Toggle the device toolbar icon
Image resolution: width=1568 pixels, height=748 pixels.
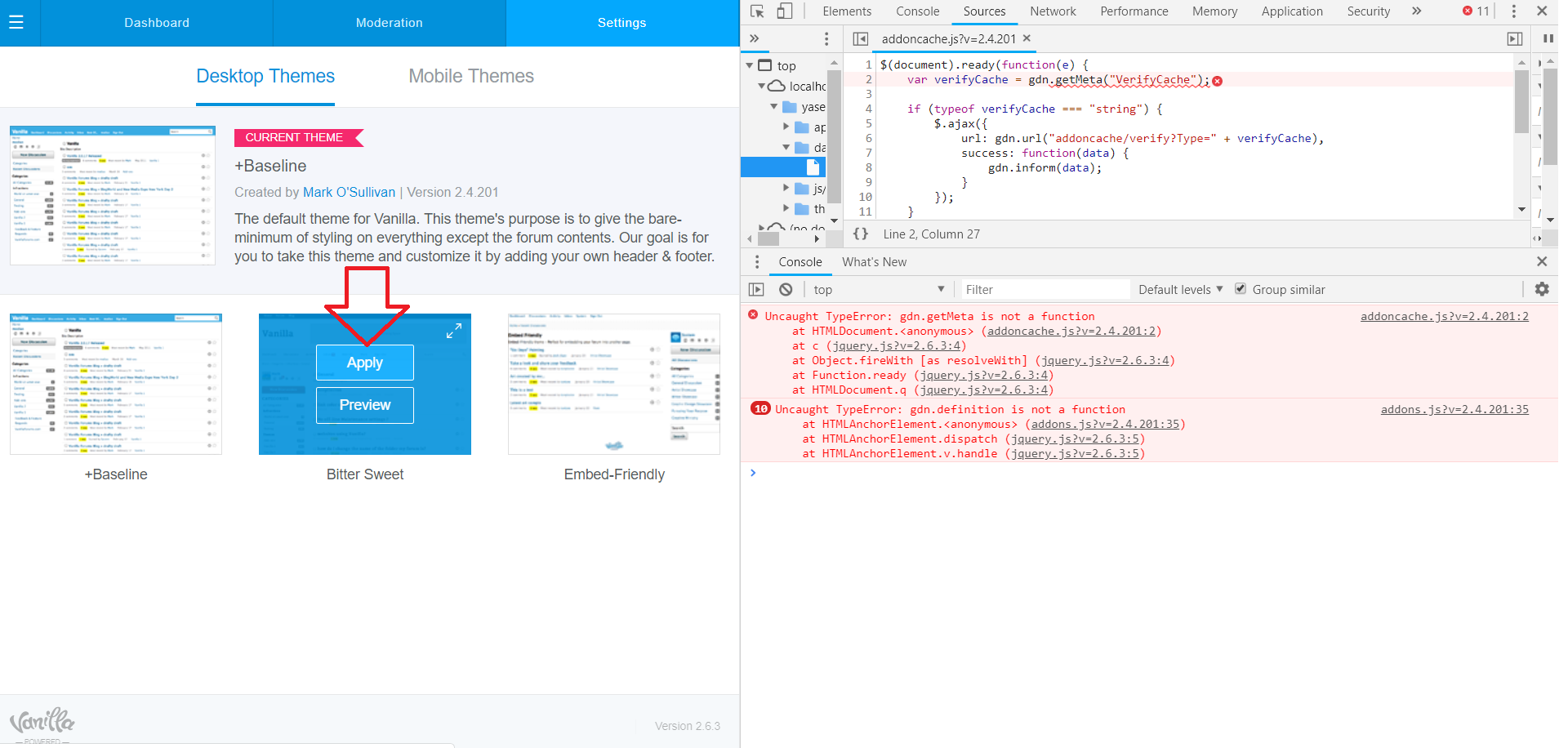pos(784,11)
